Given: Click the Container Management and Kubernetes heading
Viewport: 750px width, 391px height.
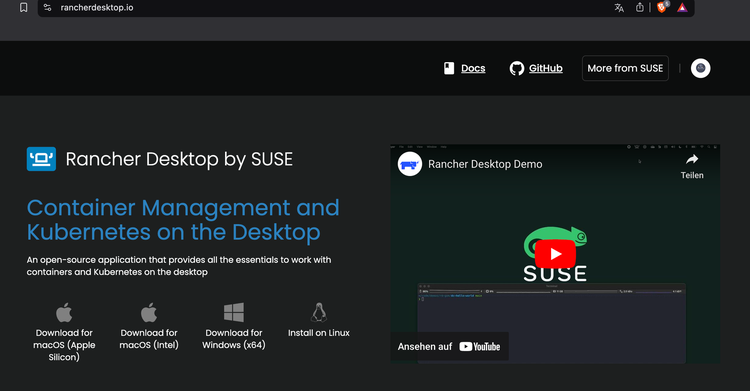Looking at the screenshot, I should [183, 220].
